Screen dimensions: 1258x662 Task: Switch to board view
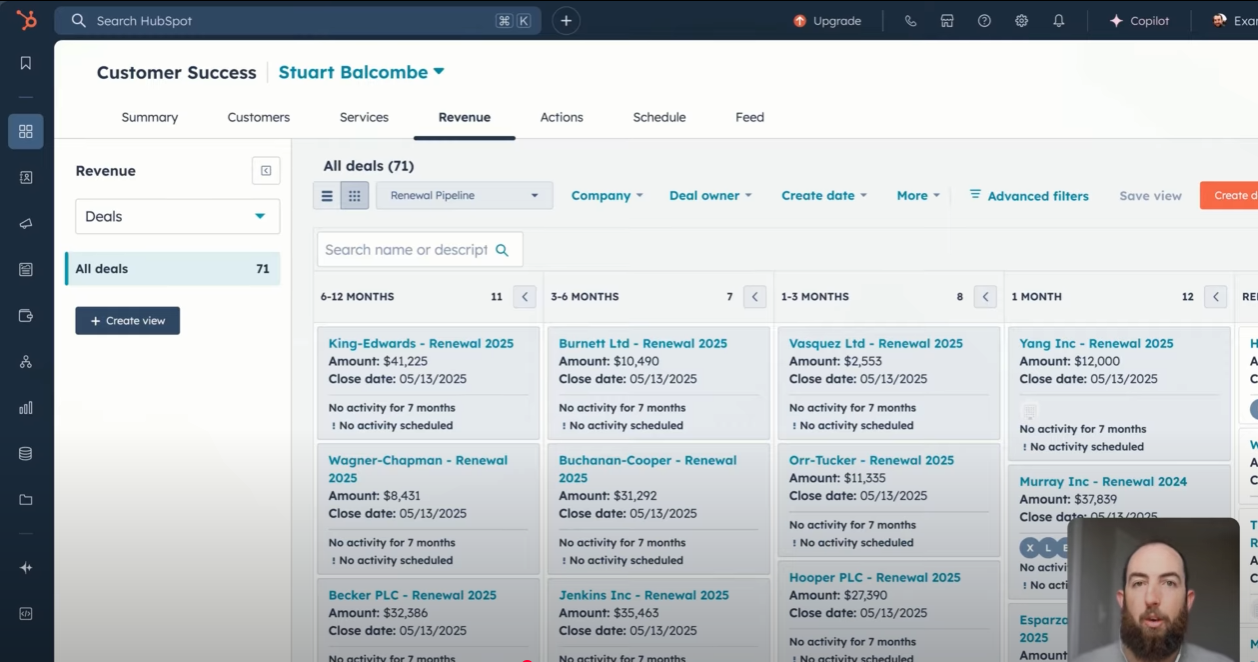click(355, 196)
